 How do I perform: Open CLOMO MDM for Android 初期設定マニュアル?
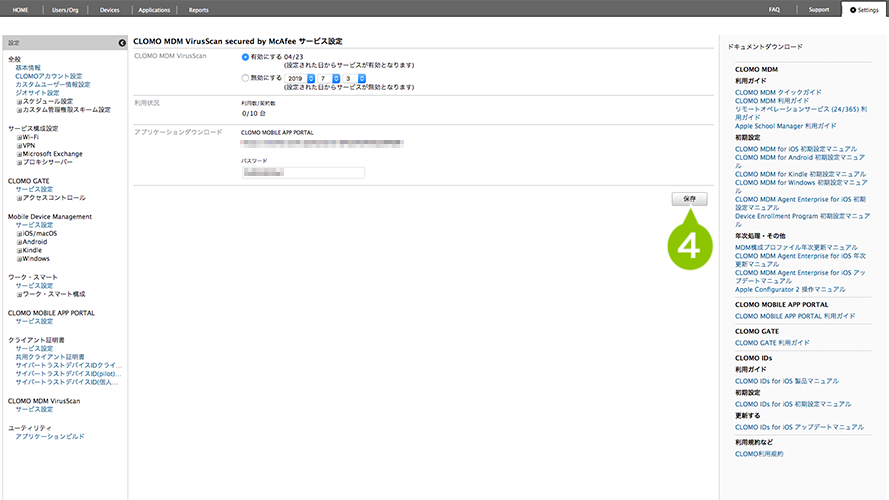tap(800, 161)
